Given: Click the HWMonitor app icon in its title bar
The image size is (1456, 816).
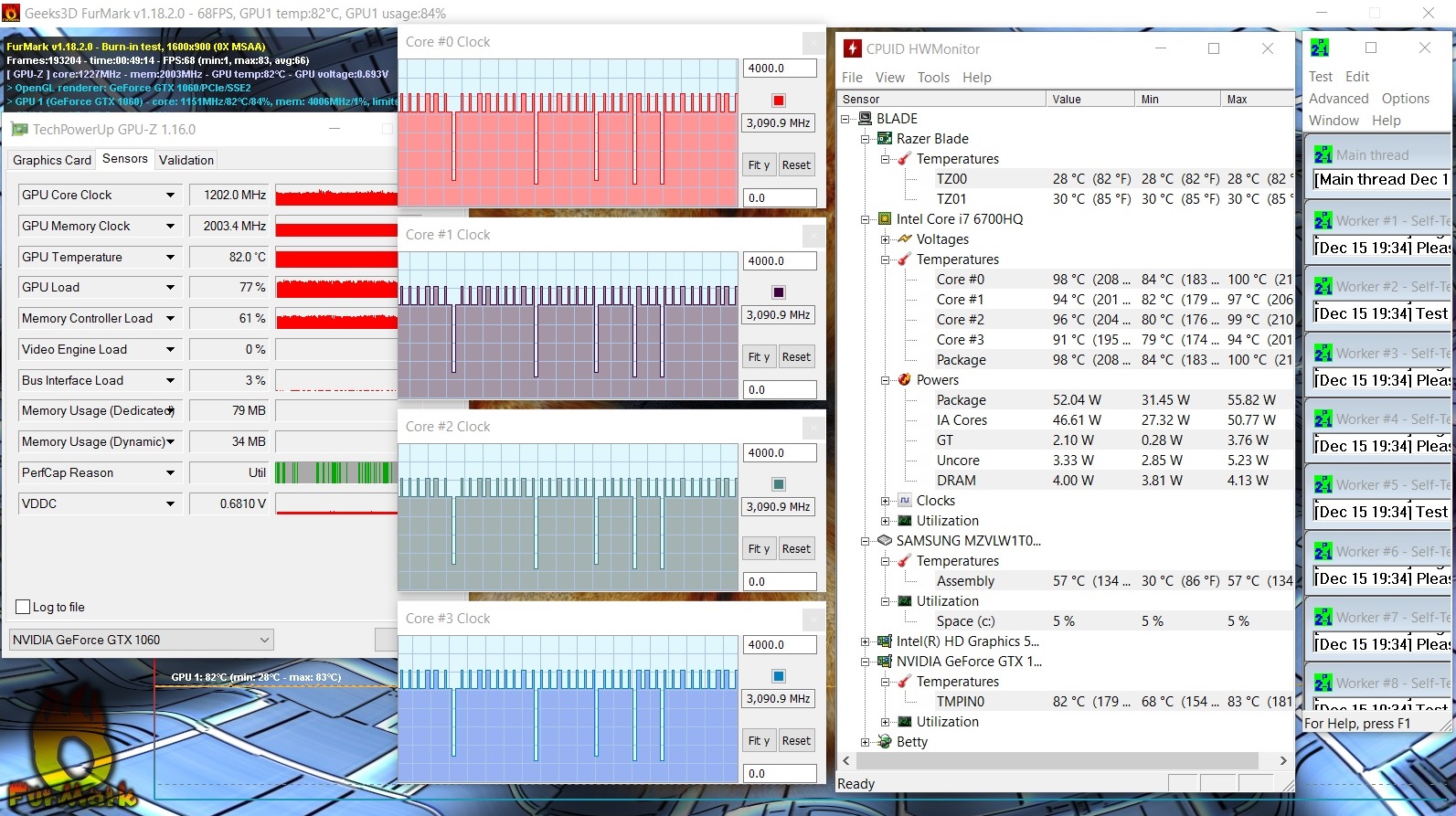Looking at the screenshot, I should pos(852,48).
